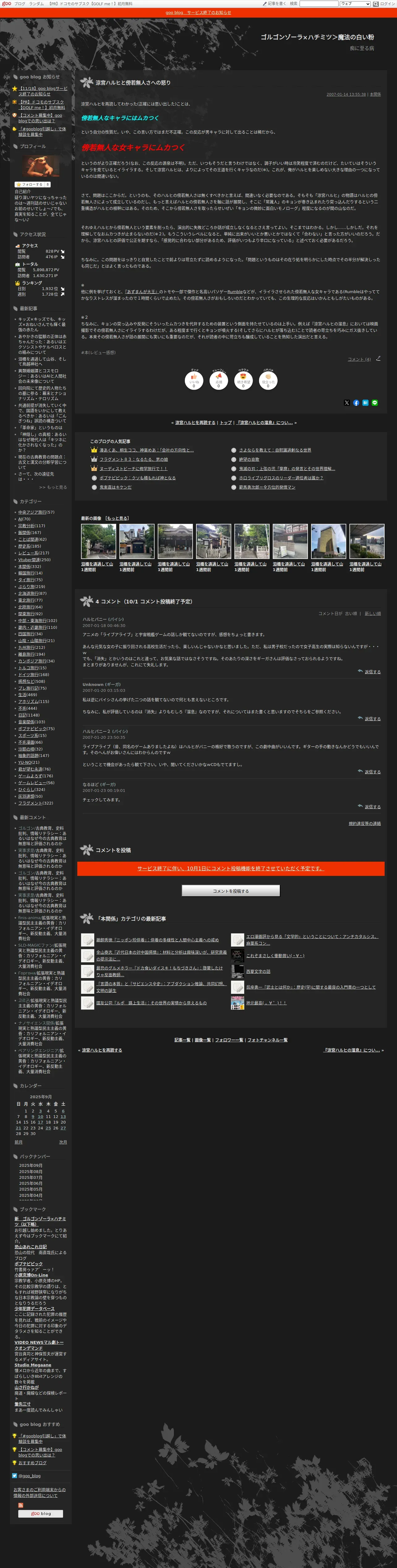Image resolution: width=397 pixels, height=1568 pixels.
Task: Open the red サービス終了に伴い comment notice link
Action: tap(230, 868)
